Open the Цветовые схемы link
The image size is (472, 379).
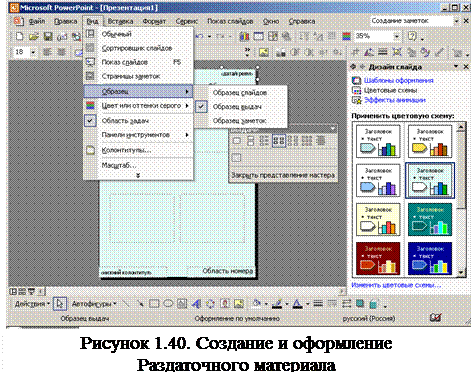pyautogui.click(x=390, y=90)
